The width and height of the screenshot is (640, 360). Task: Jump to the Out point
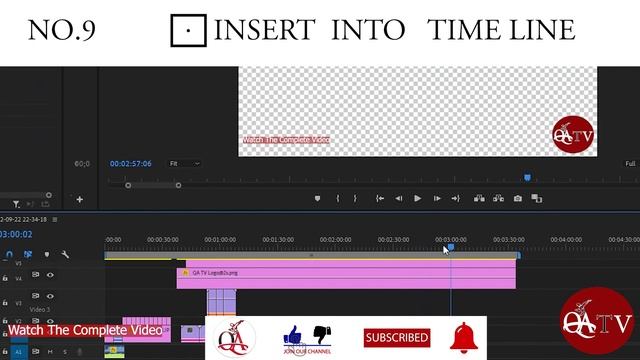(x=456, y=198)
